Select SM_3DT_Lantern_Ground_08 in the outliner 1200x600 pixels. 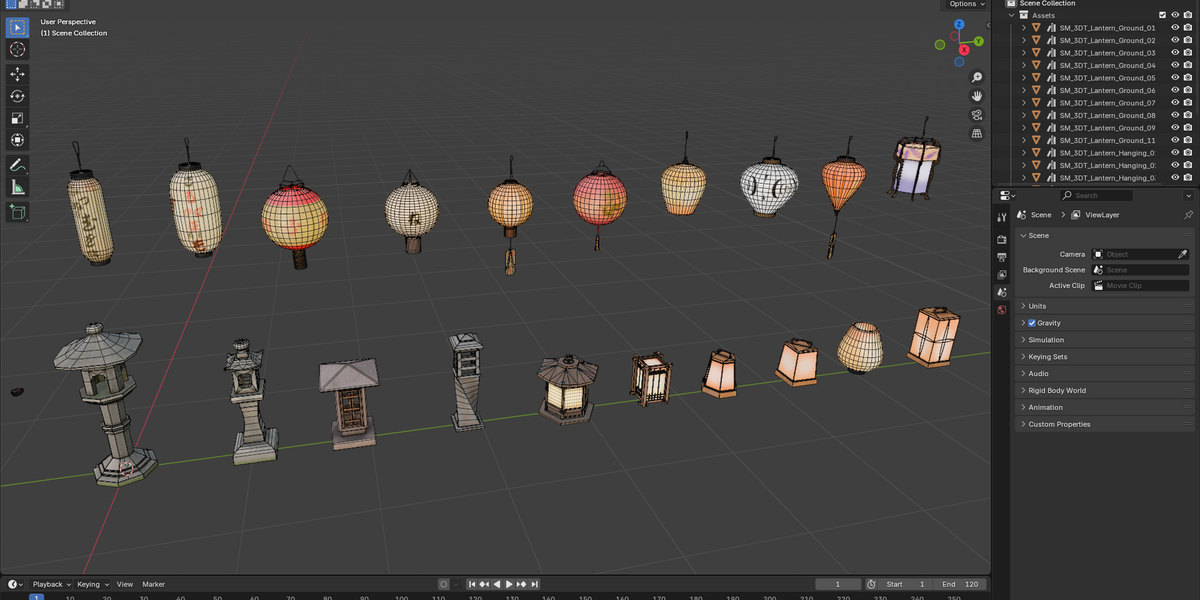point(1107,115)
